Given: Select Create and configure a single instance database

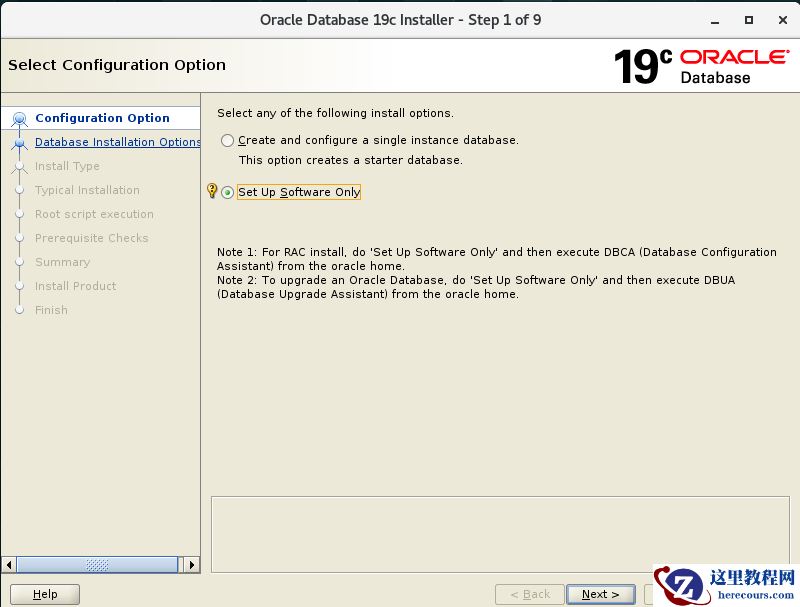Looking at the screenshot, I should pyautogui.click(x=228, y=140).
